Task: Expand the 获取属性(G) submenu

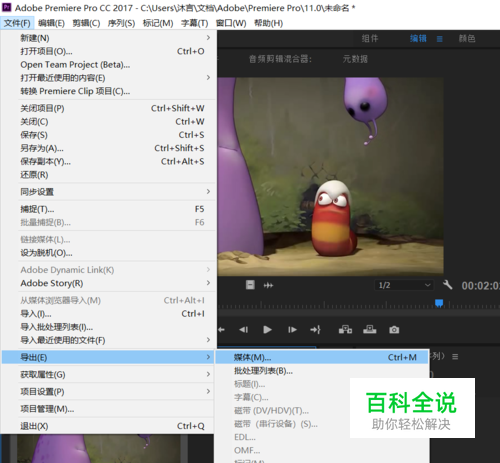Action: coord(108,374)
